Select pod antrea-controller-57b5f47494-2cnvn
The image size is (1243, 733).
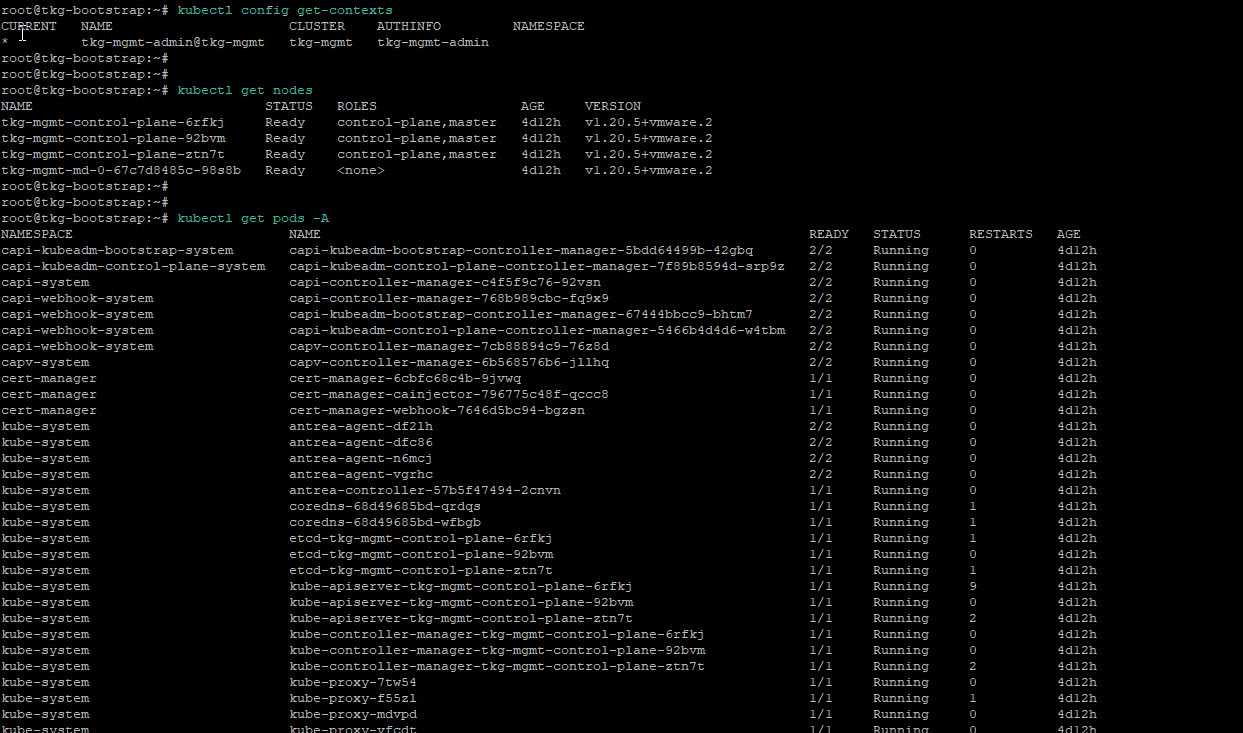point(425,490)
